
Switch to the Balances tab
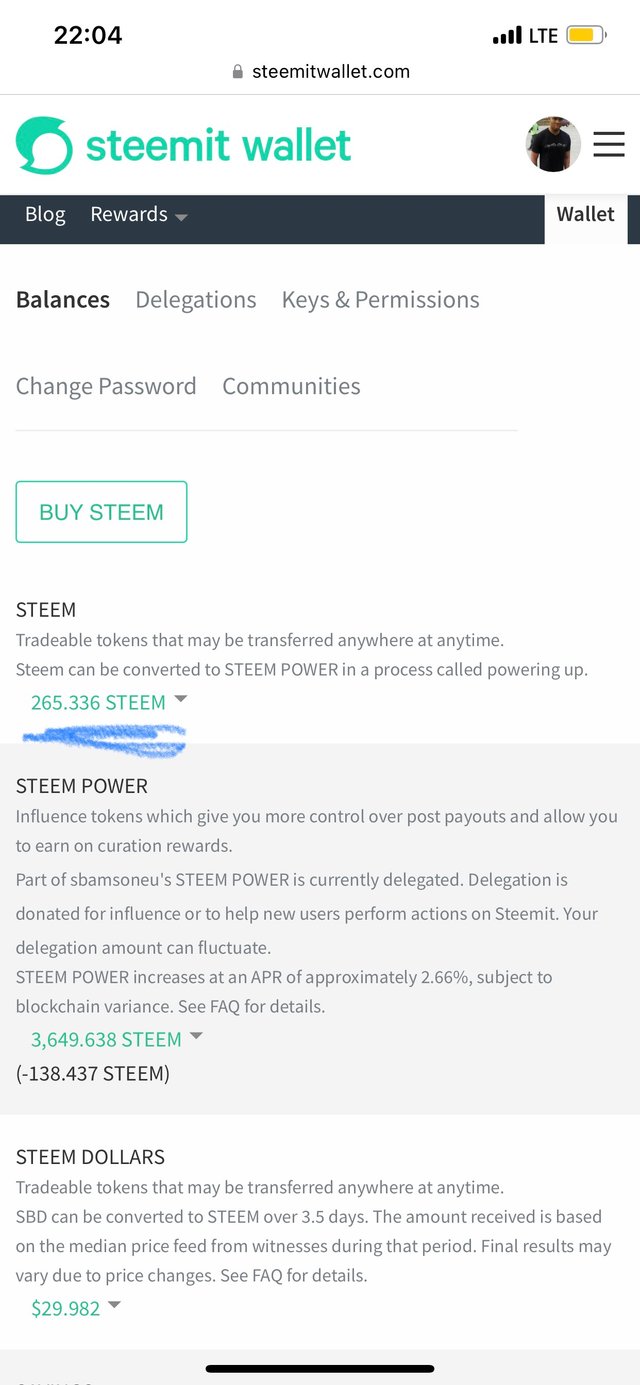pos(63,300)
